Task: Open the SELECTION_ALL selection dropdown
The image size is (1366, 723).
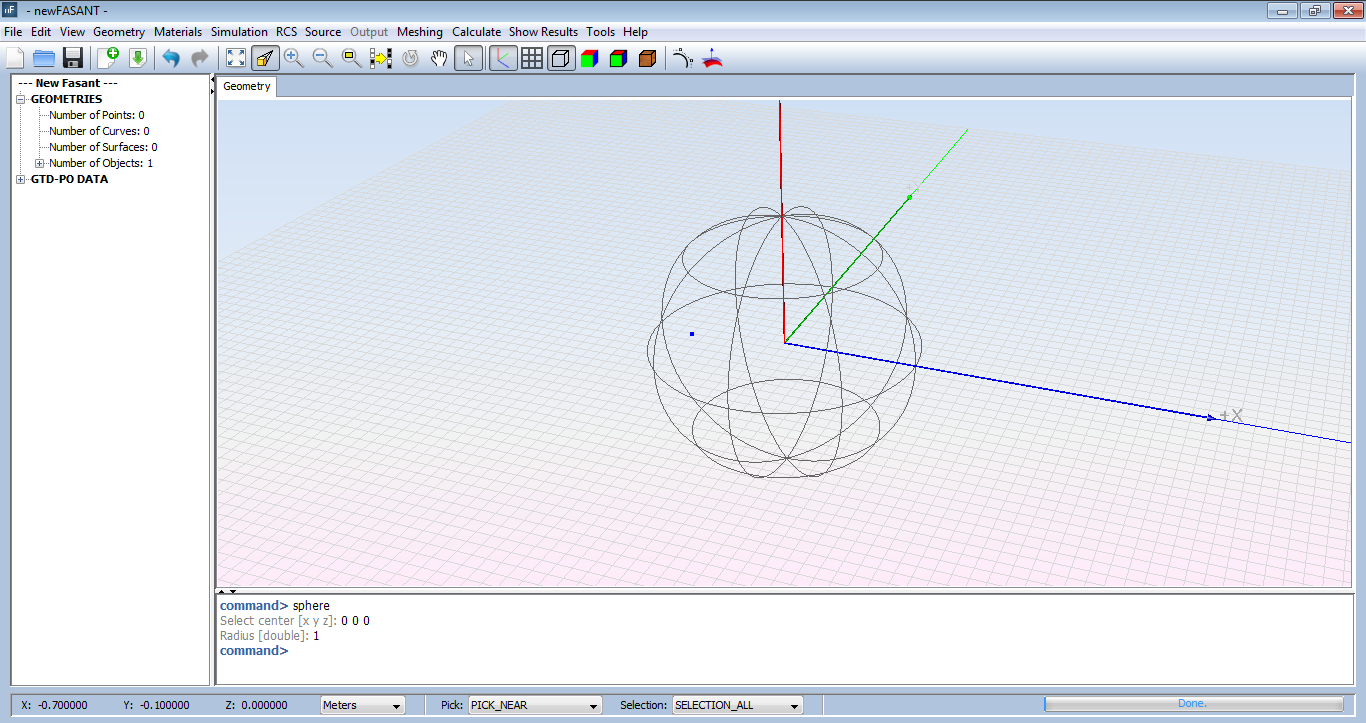Action: pos(795,705)
